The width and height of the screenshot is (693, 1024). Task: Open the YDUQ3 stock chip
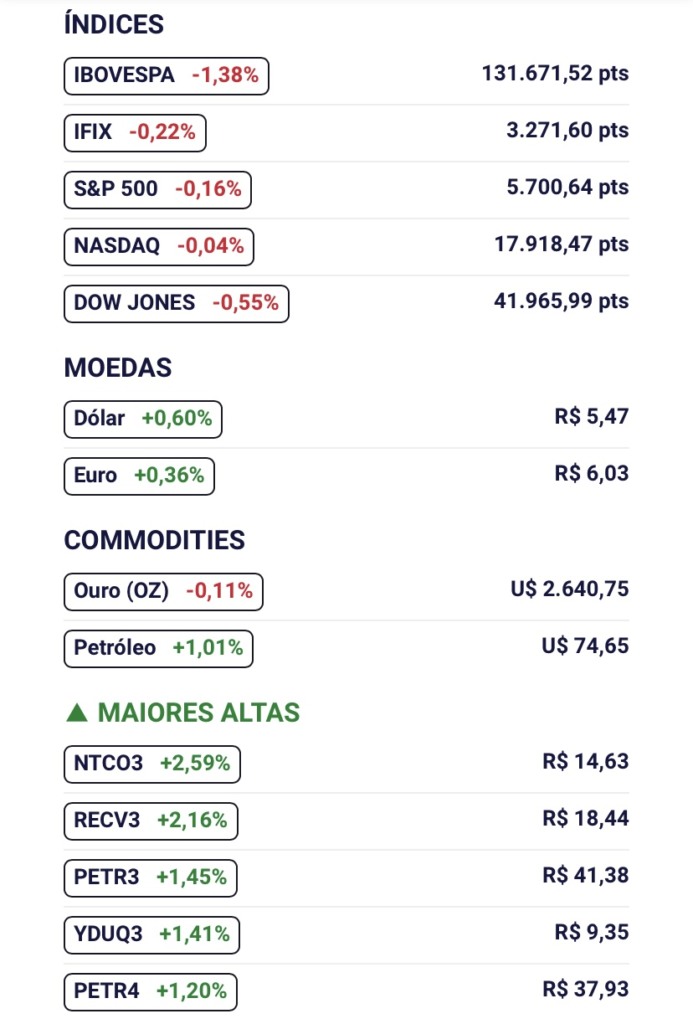tap(151, 935)
